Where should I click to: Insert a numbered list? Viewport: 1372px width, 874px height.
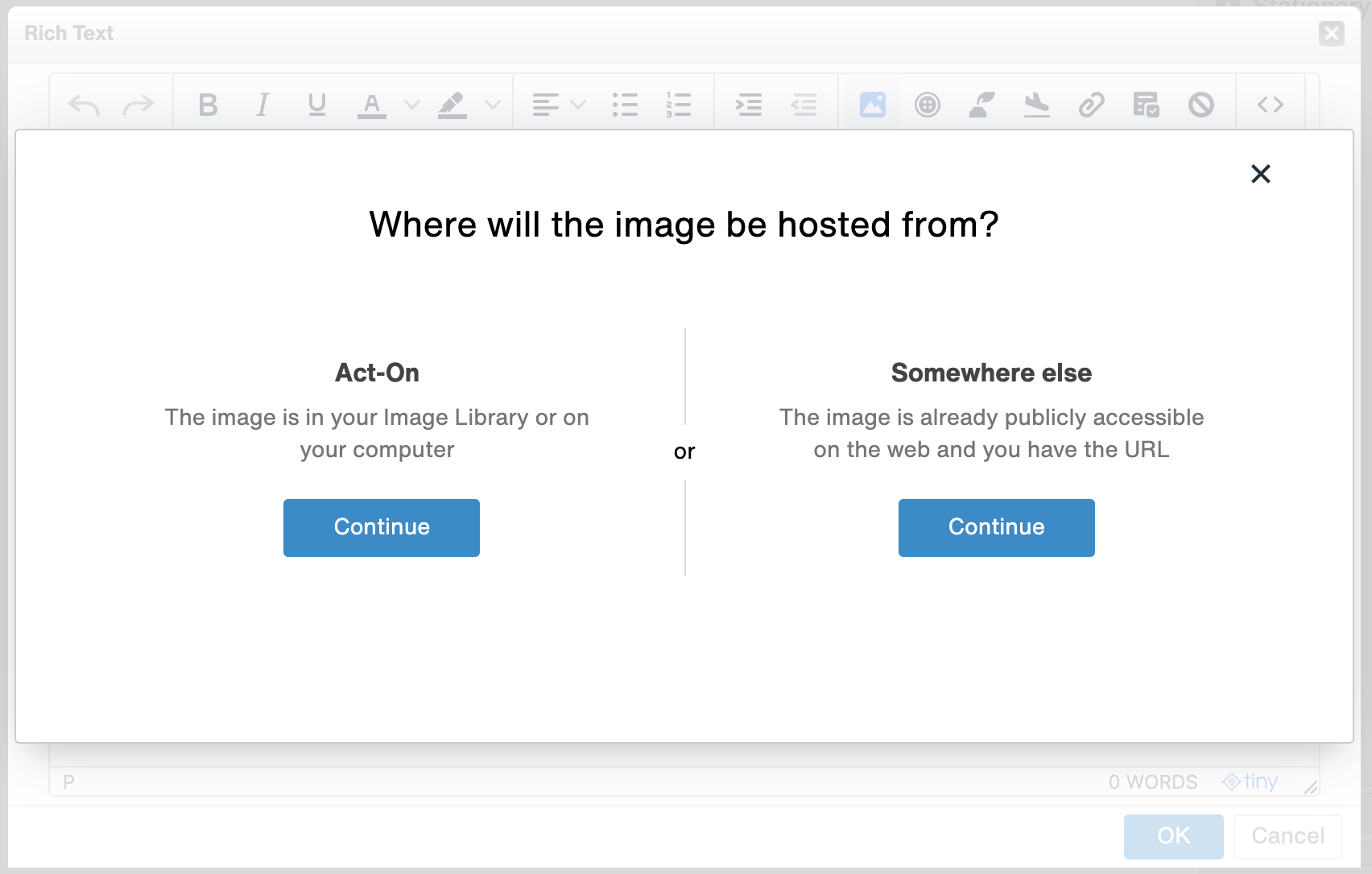[x=679, y=105]
